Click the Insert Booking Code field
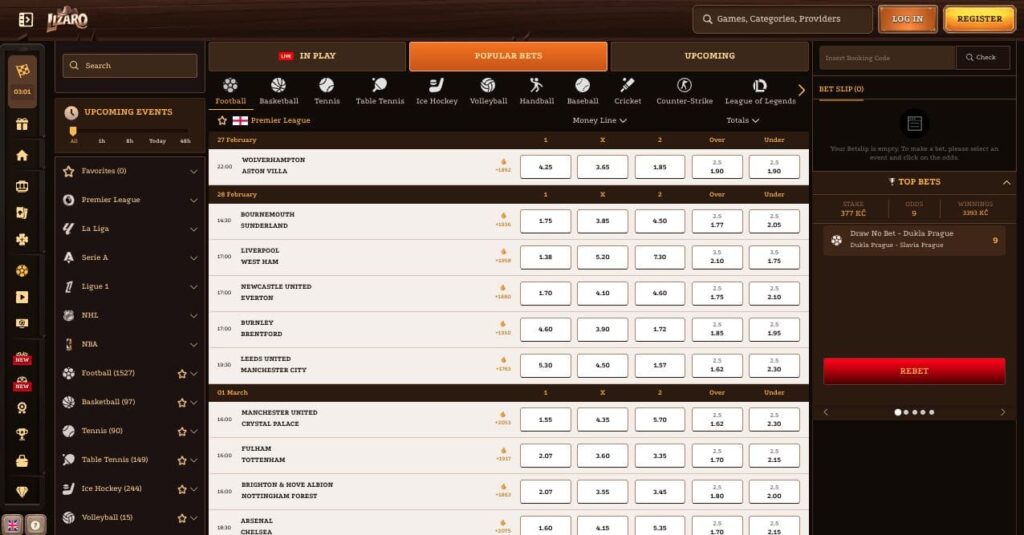 [x=888, y=57]
